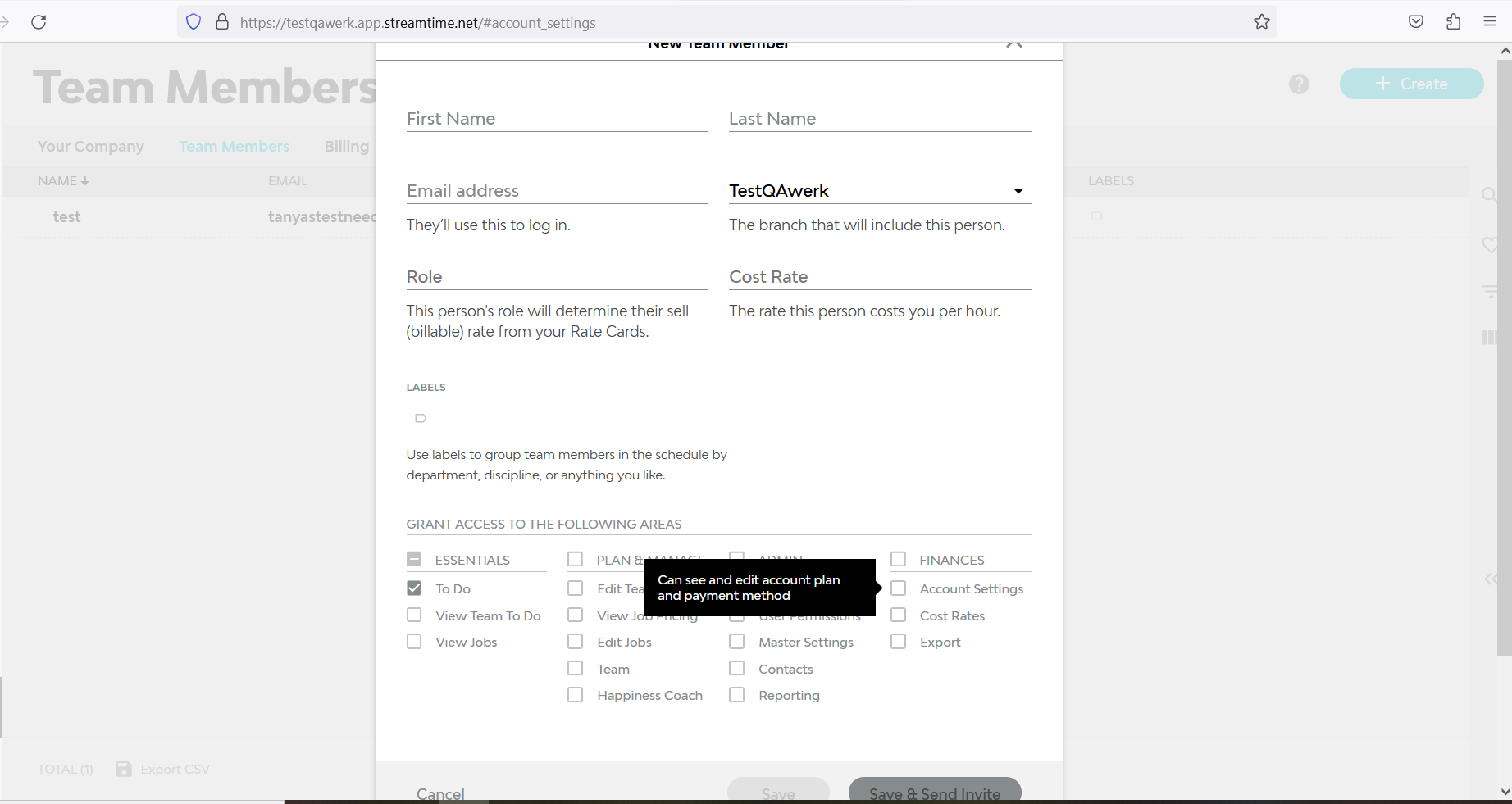The width and height of the screenshot is (1512, 804).
Task: Sort by NAME column arrow
Action: coord(84,180)
